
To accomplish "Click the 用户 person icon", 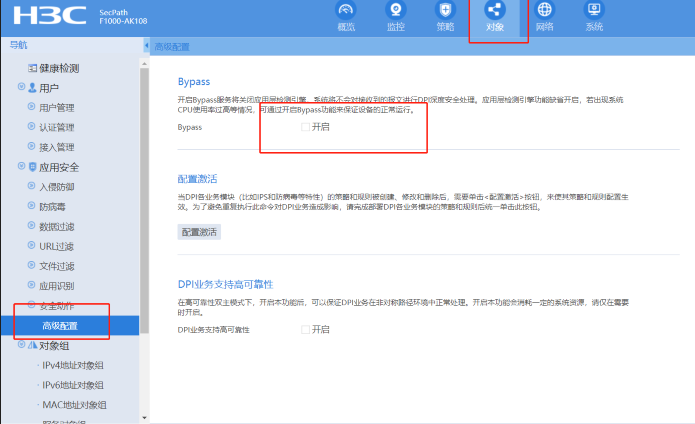I will [x=32, y=88].
